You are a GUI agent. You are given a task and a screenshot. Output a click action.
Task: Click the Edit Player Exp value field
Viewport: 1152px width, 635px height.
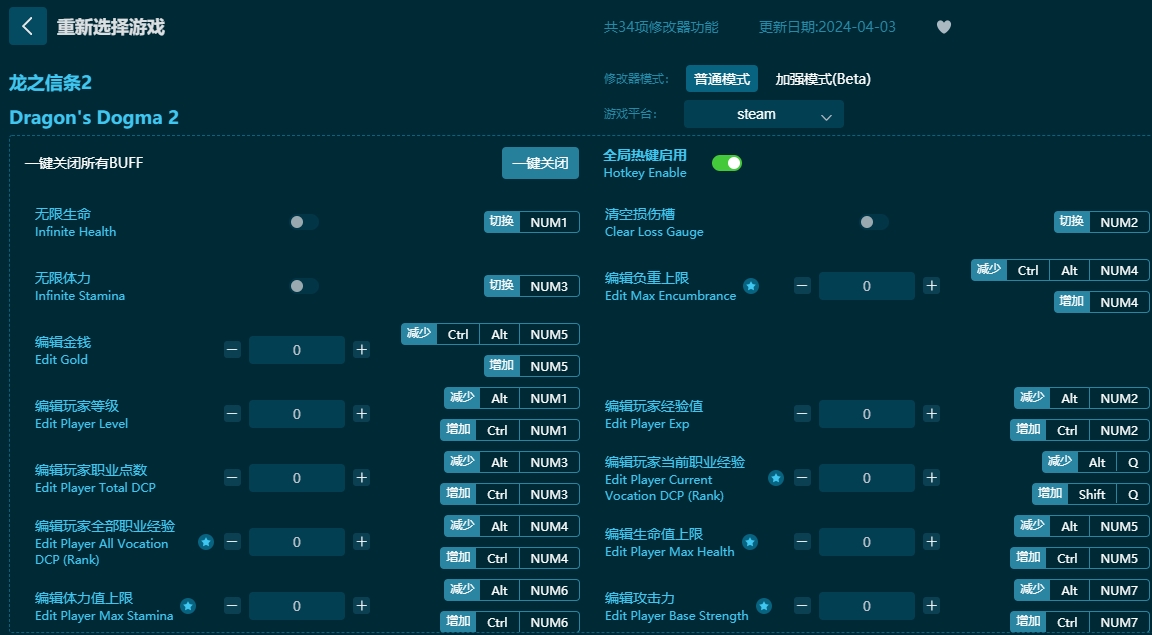(x=866, y=414)
